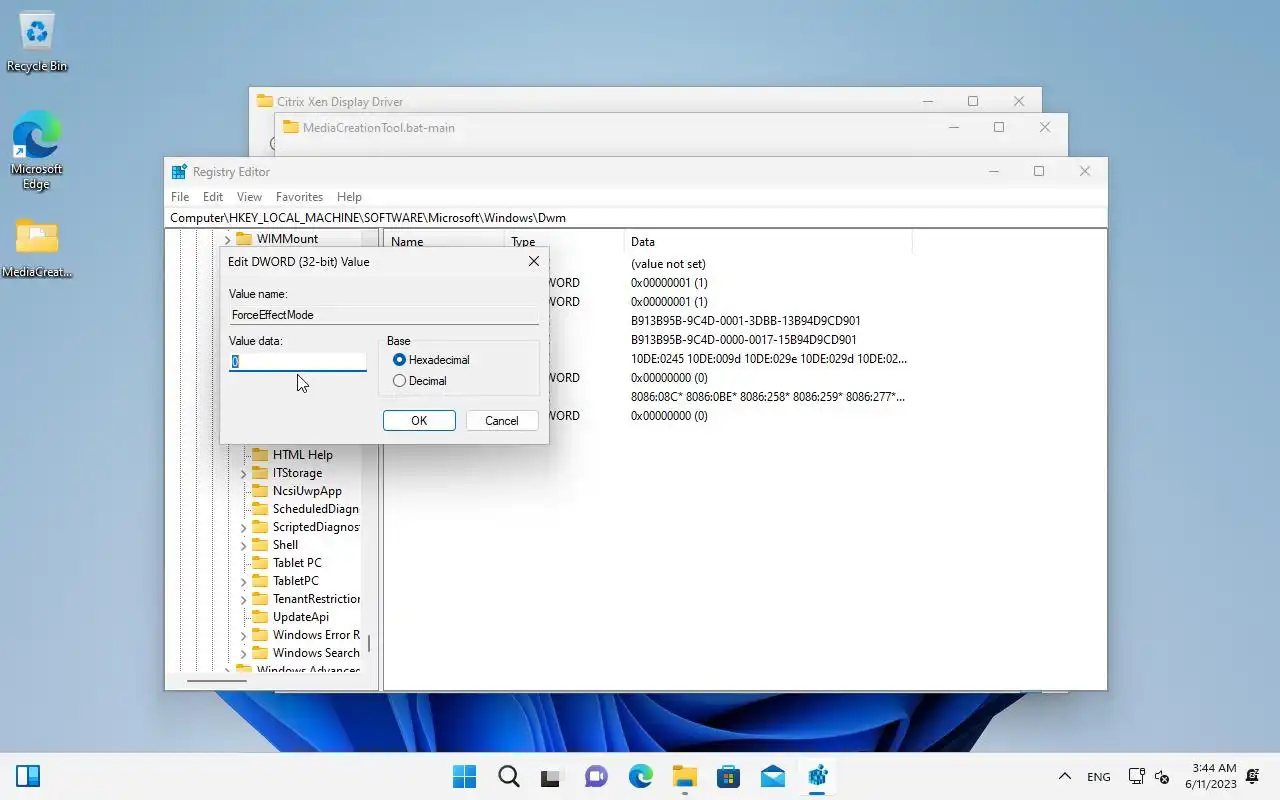Open the Help menu in Registry Editor
This screenshot has height=800, width=1280.
(349, 197)
